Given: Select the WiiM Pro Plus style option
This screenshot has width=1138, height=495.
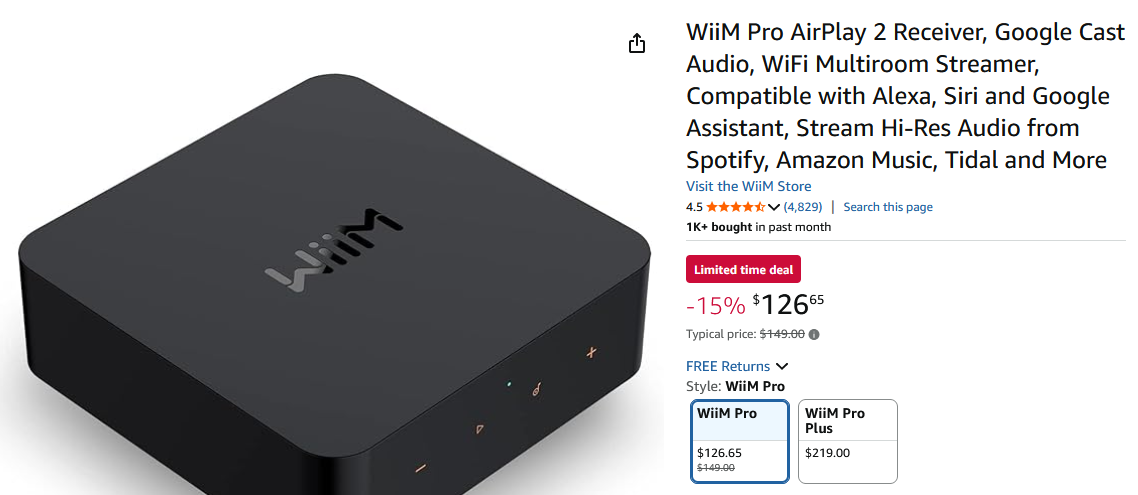Looking at the screenshot, I should [x=848, y=441].
